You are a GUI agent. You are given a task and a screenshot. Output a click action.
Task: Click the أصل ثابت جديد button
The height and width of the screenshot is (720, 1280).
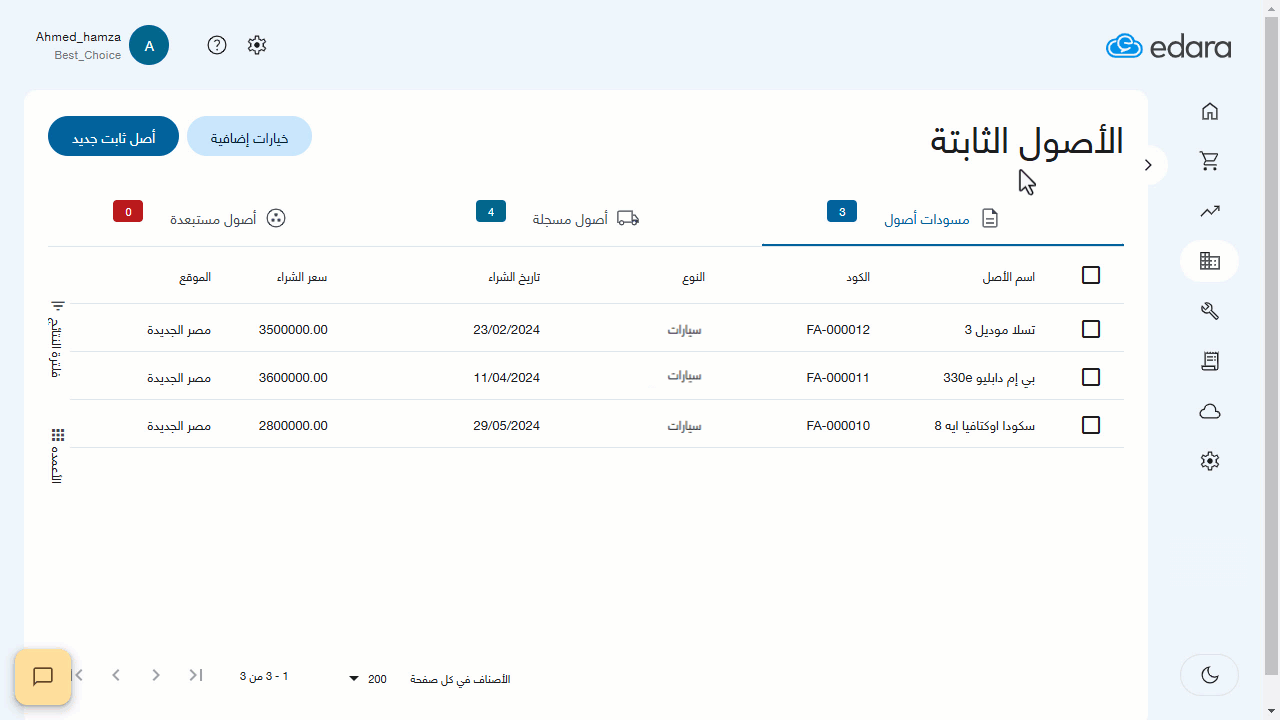[x=113, y=137]
